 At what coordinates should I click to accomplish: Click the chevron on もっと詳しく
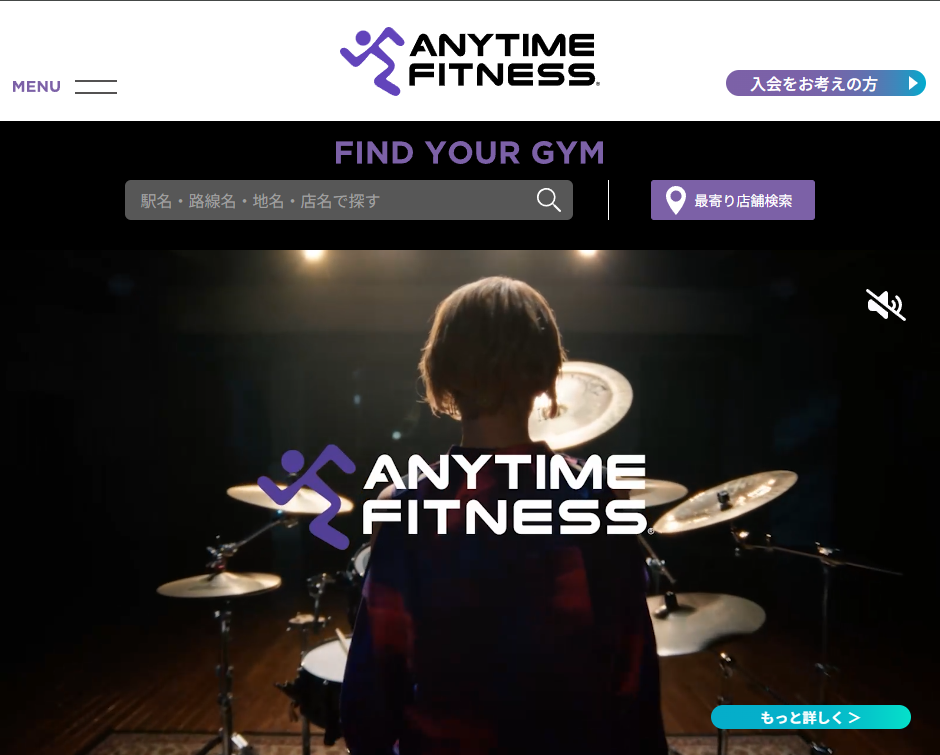[854, 717]
